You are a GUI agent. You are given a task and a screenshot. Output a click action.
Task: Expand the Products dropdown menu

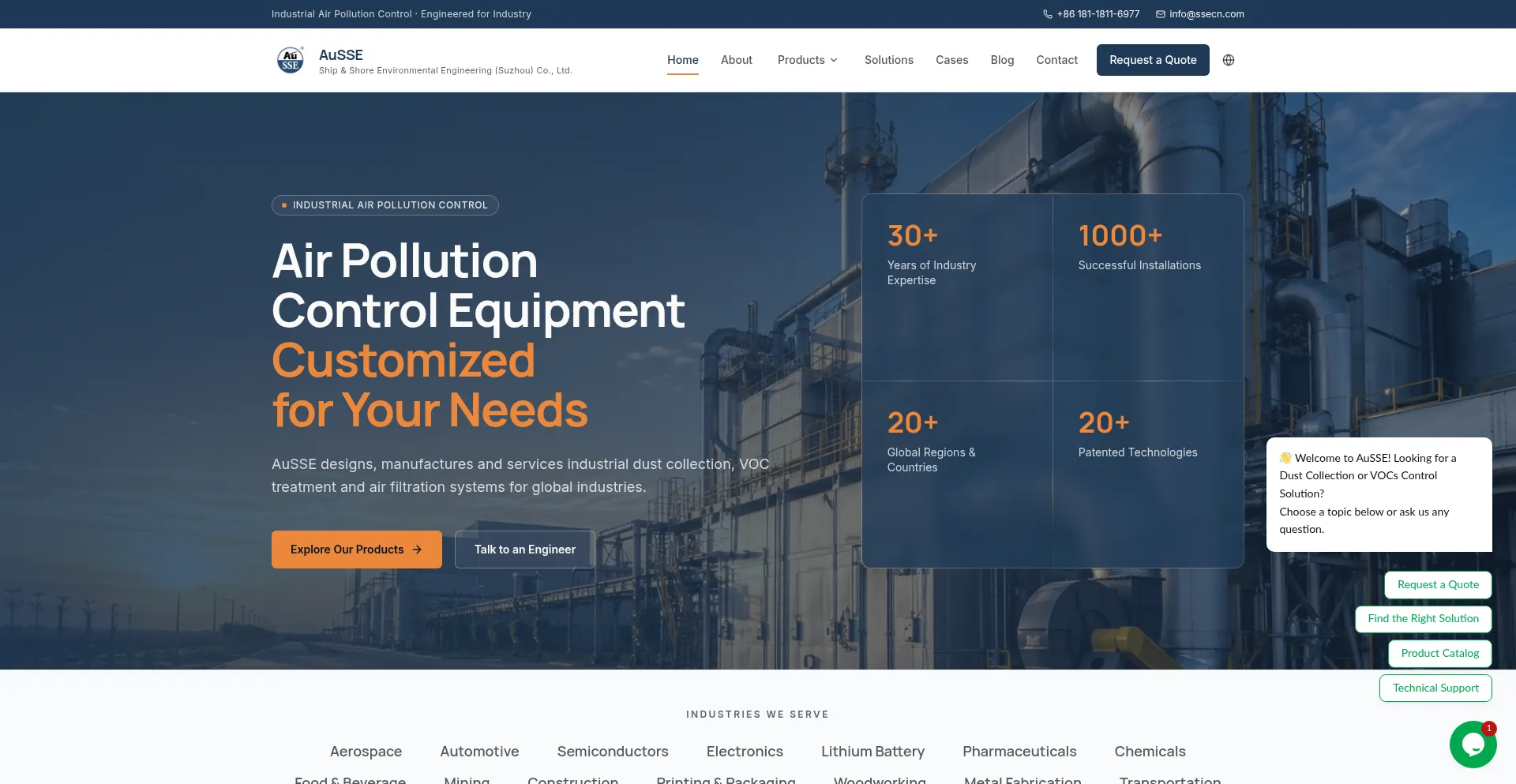(808, 60)
